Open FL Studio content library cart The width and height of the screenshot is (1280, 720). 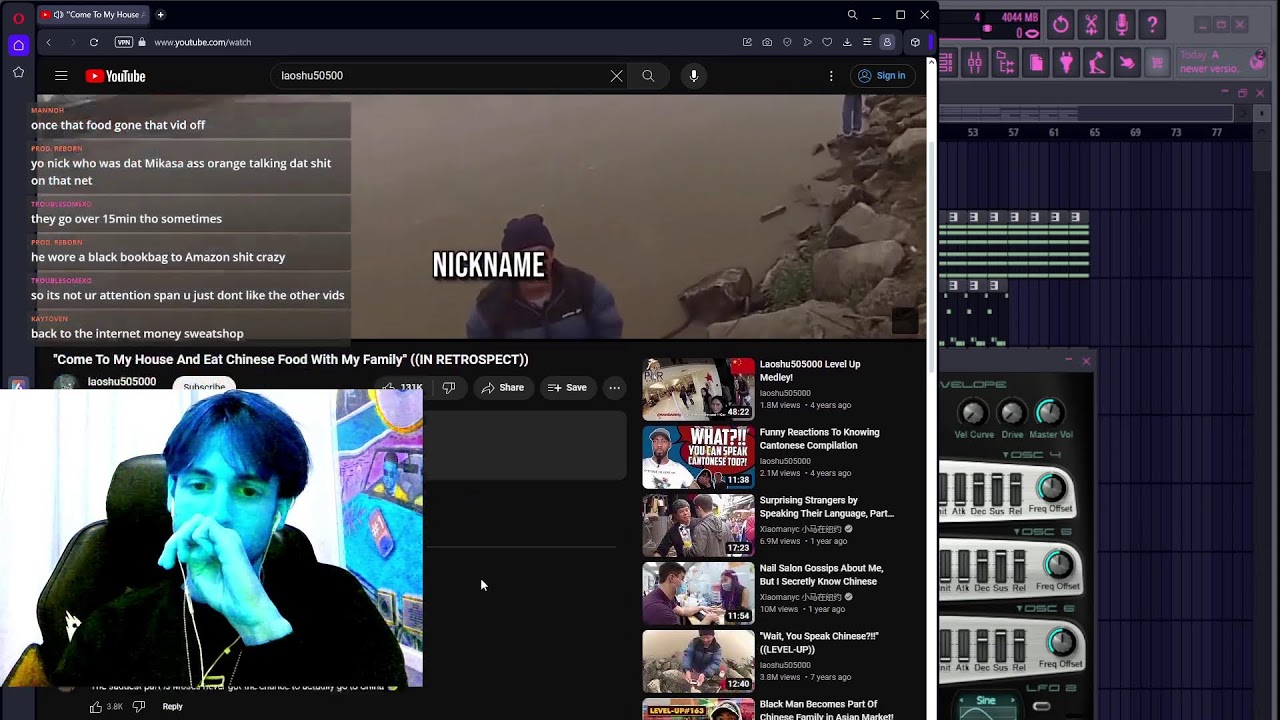(1158, 63)
